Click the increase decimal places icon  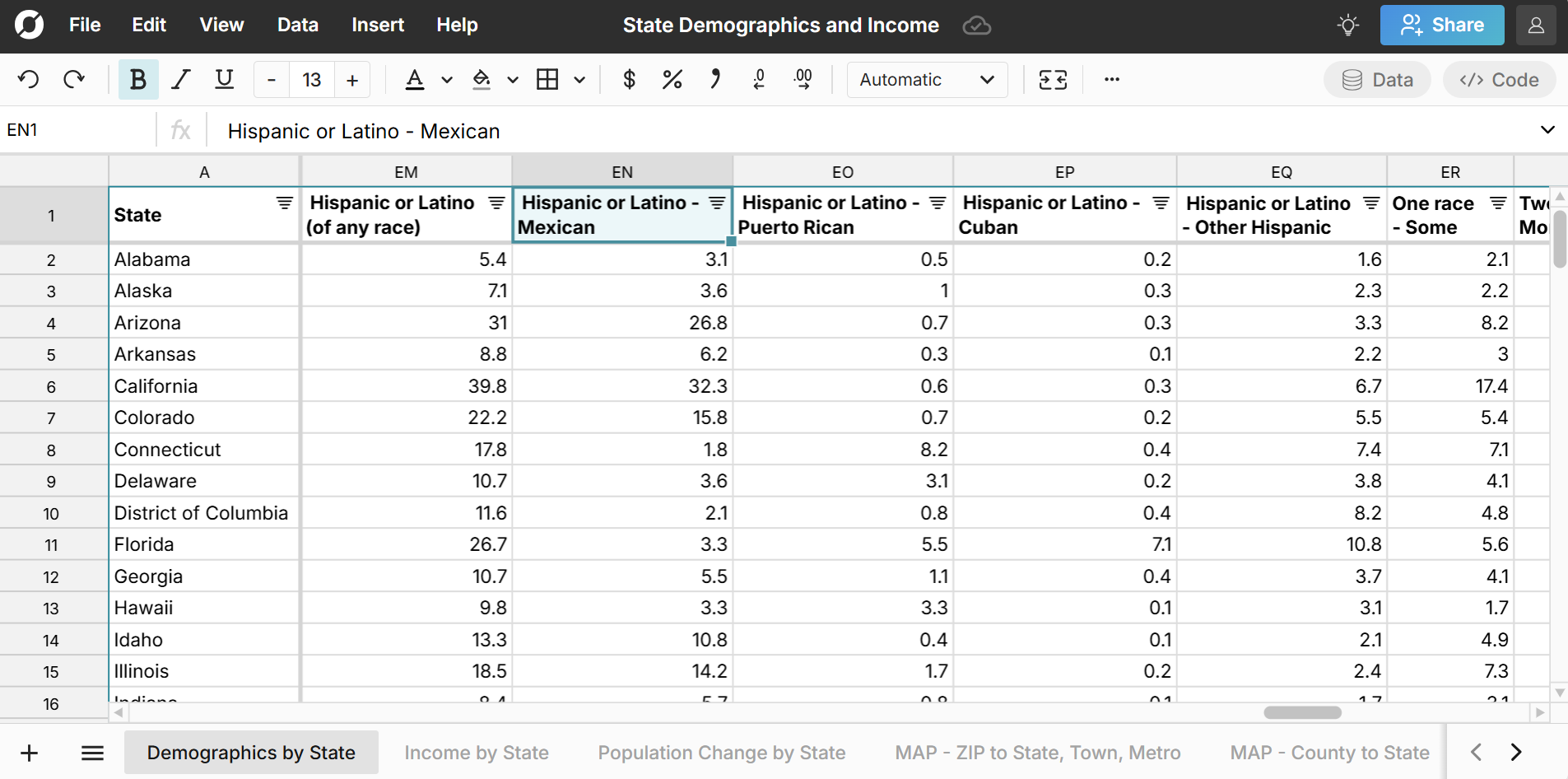[803, 80]
